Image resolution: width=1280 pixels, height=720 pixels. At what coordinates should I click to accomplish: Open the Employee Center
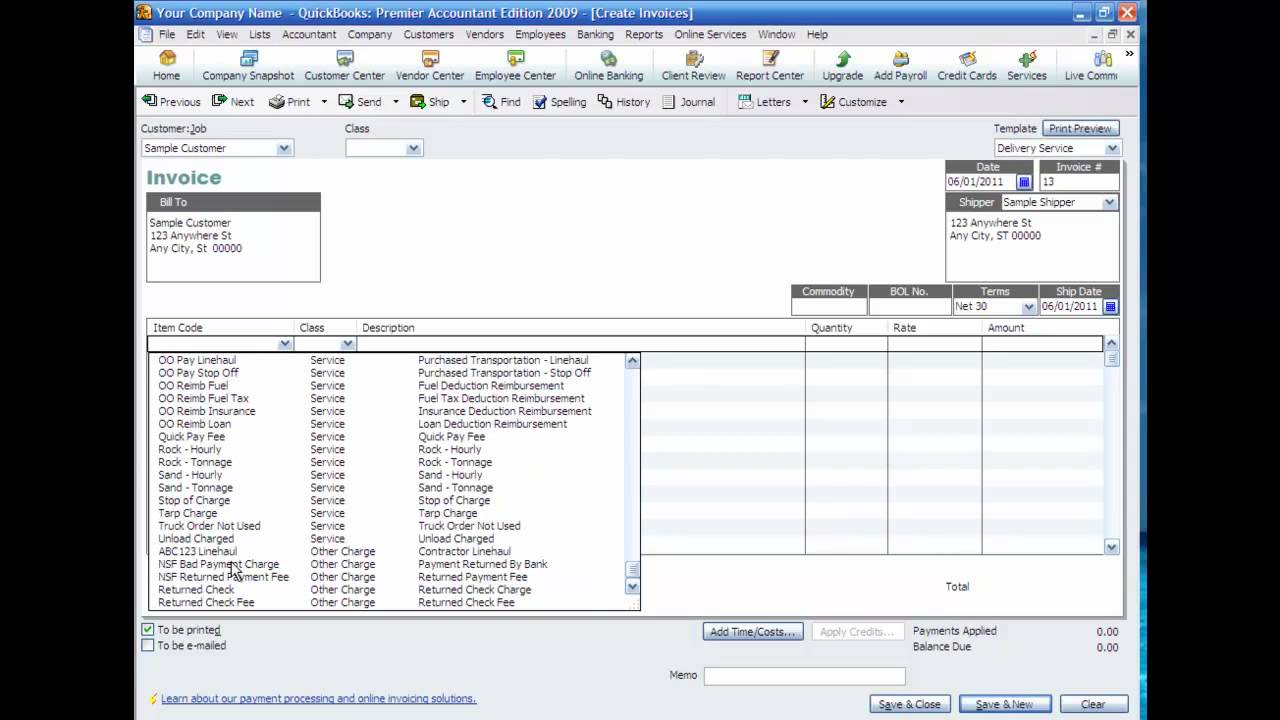(515, 66)
